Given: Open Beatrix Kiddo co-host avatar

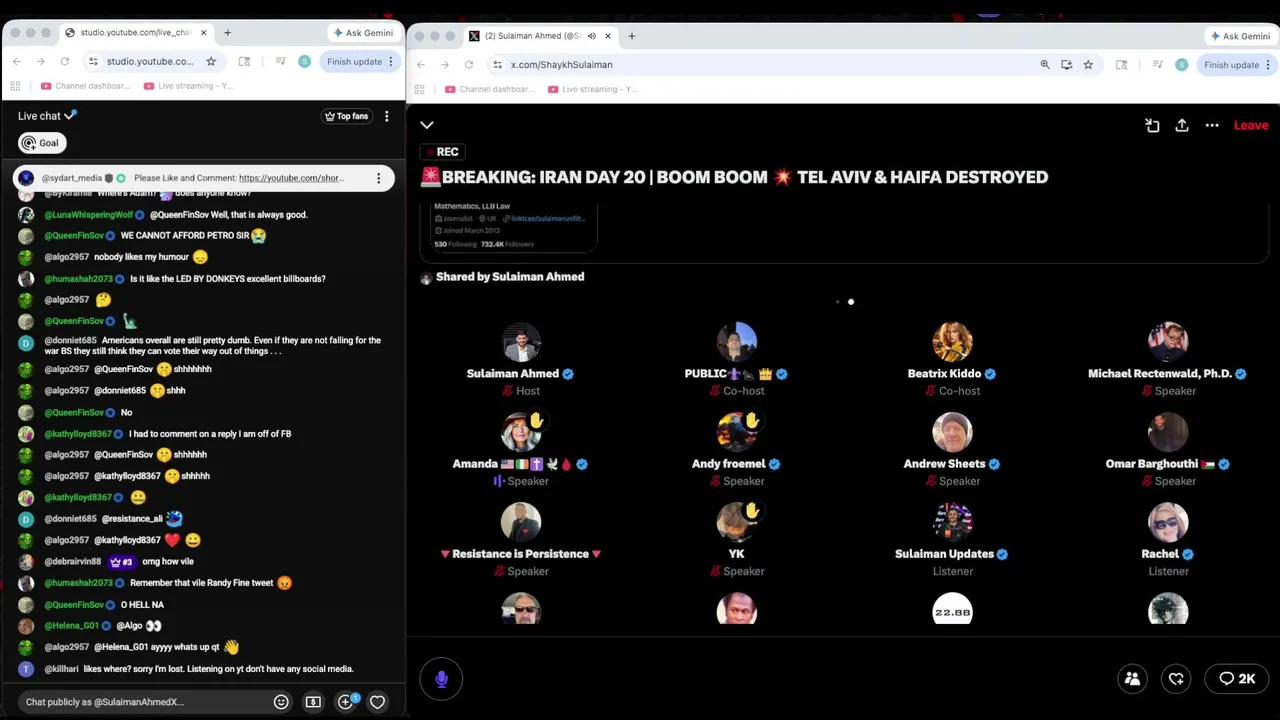Looking at the screenshot, I should (952, 342).
